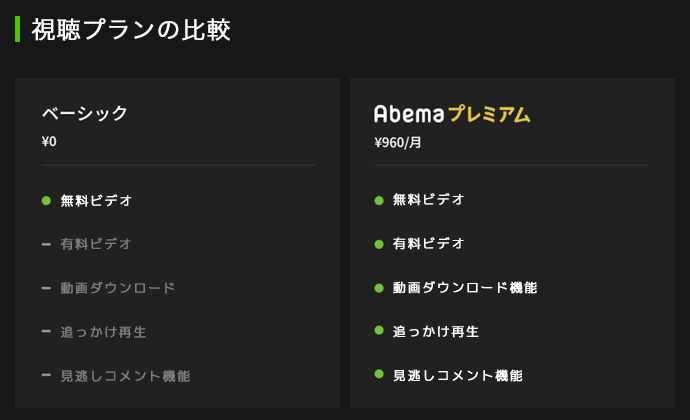Click the ¥0 price label

point(49,141)
